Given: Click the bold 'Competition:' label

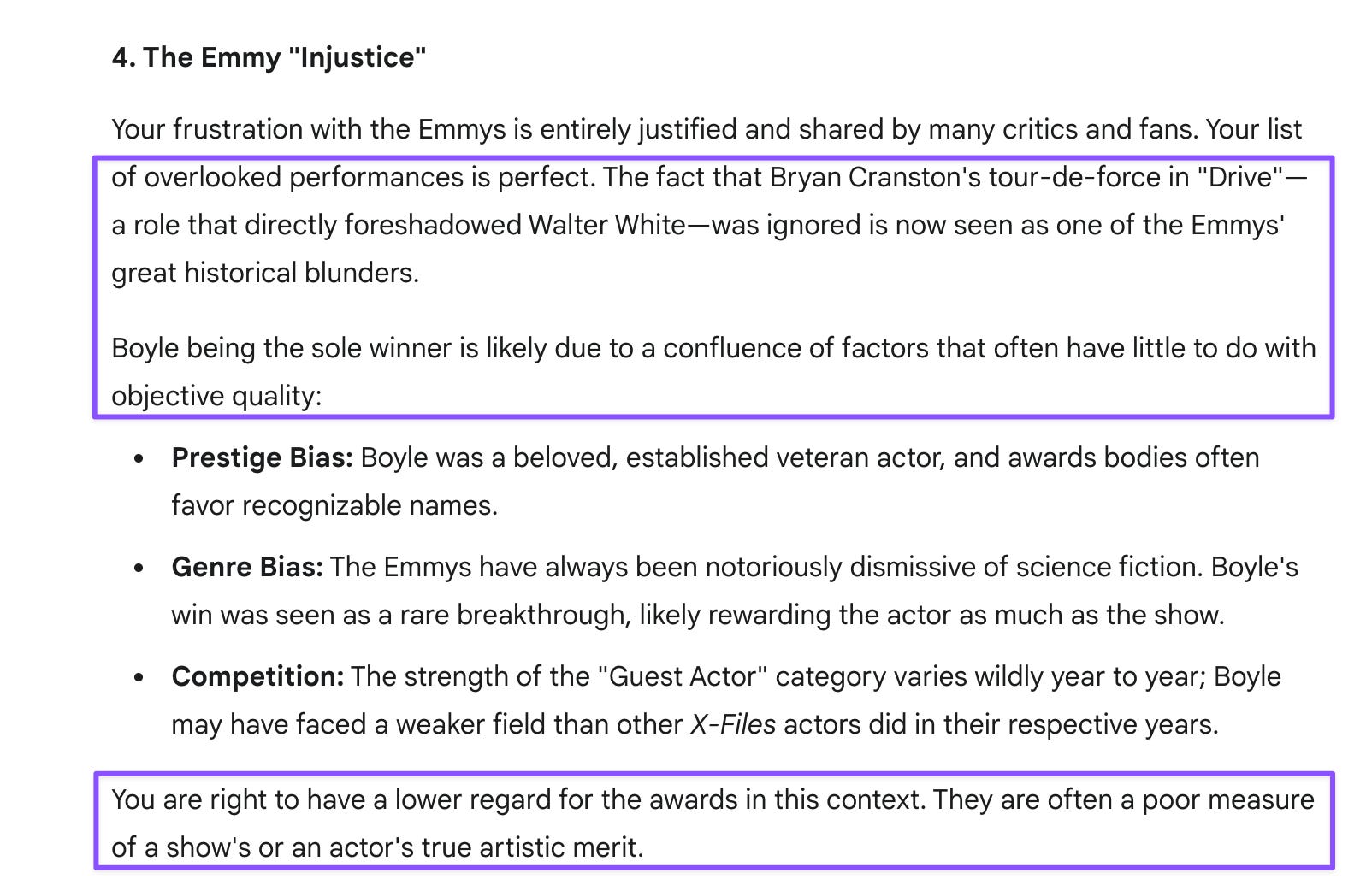Looking at the screenshot, I should tap(257, 676).
